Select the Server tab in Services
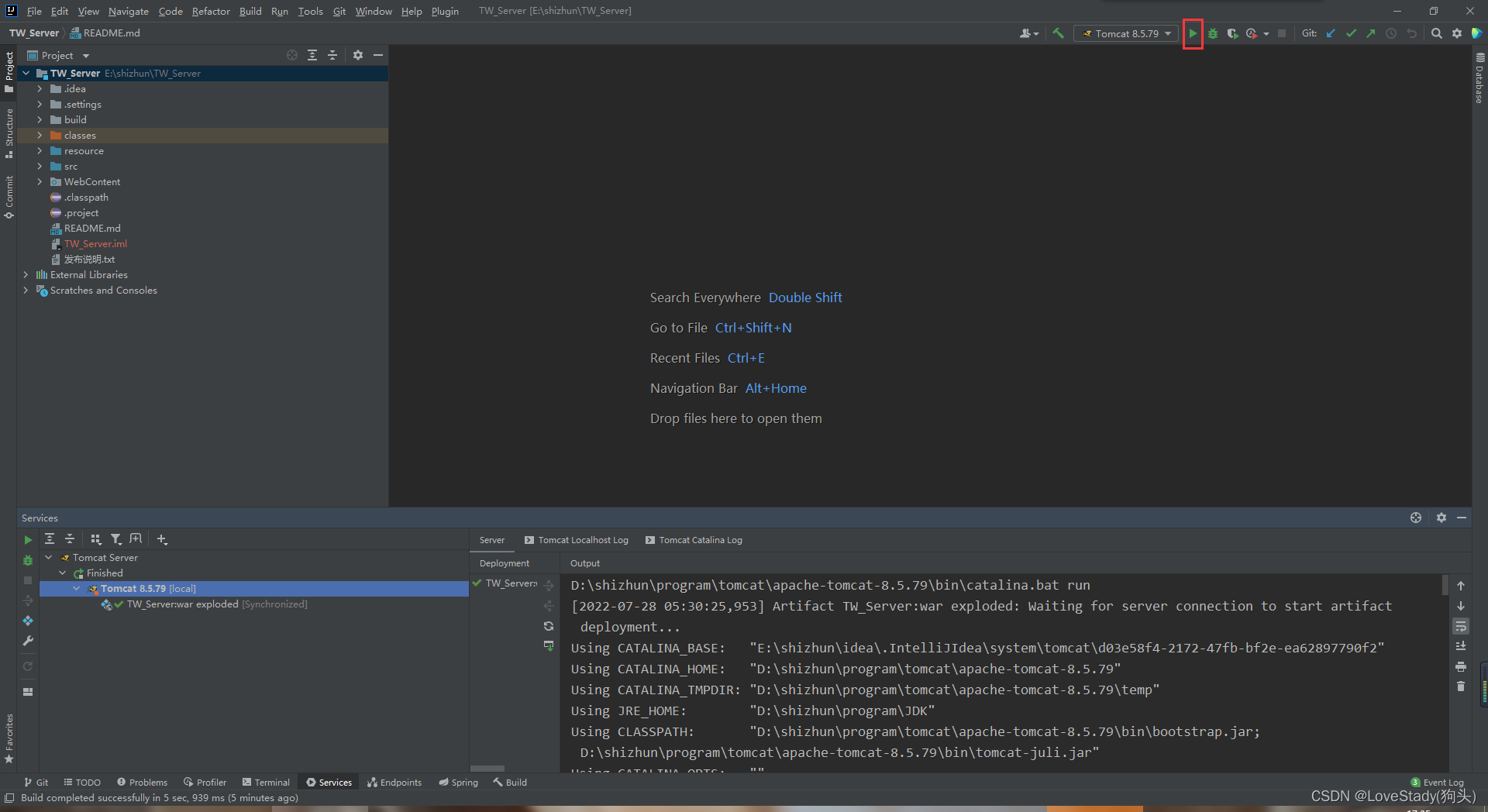The width and height of the screenshot is (1488, 812). (491, 540)
